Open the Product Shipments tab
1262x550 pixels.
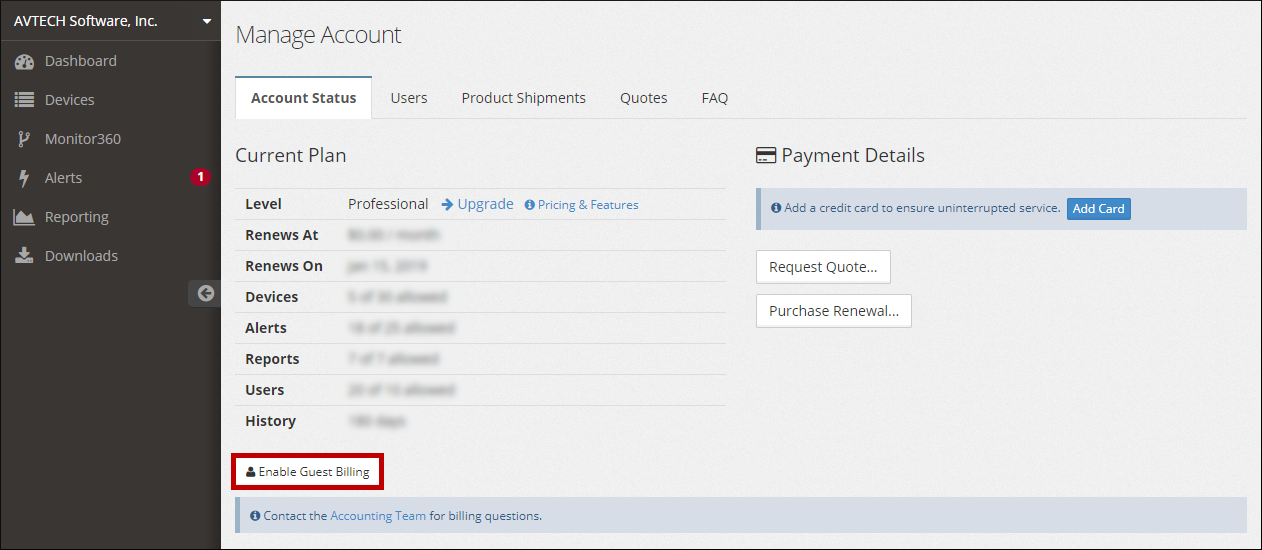(x=523, y=98)
